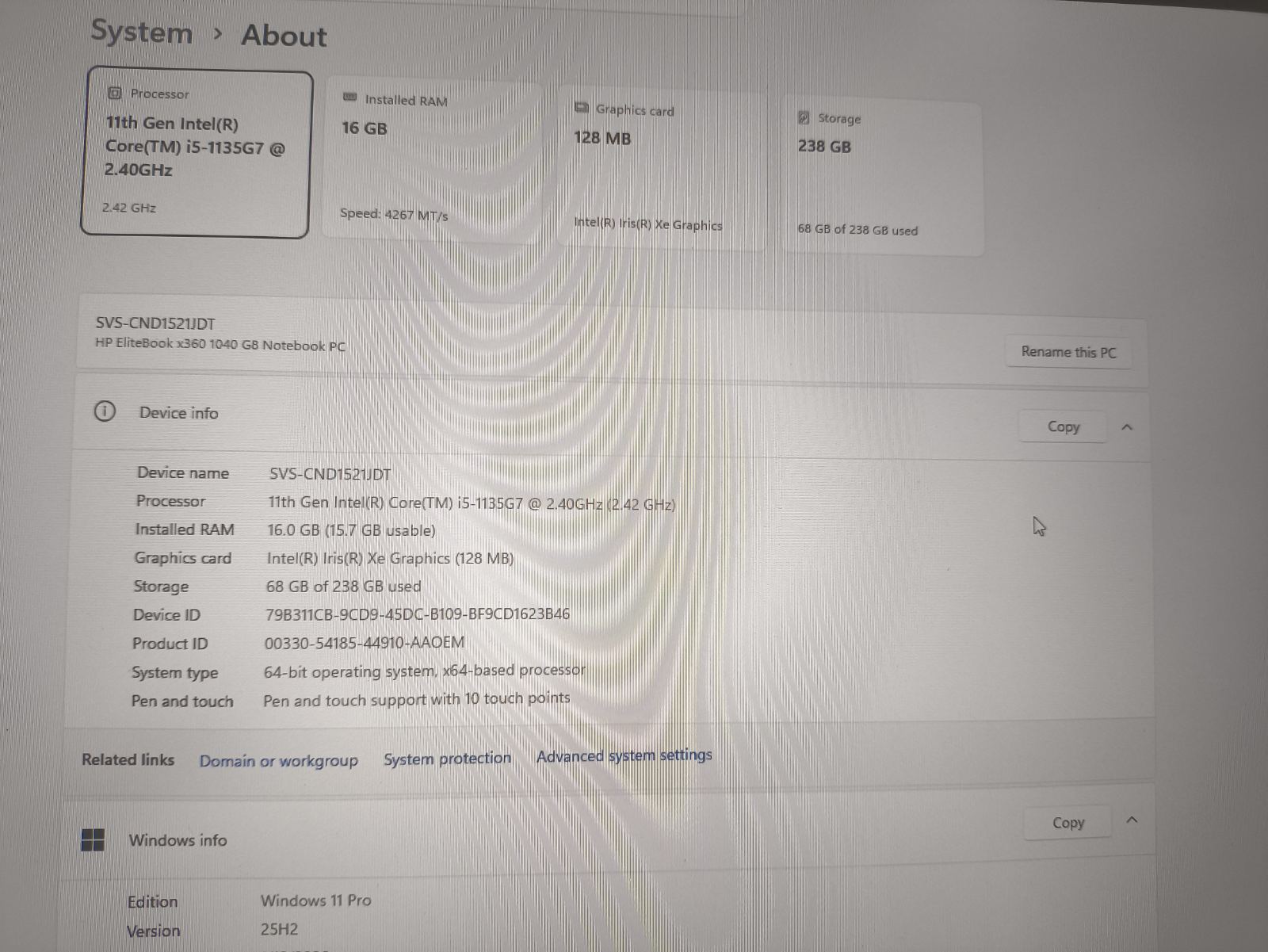Select the '16.0 GB (15.7 GB usable)' text
This screenshot has height=952, width=1268.
click(x=352, y=530)
